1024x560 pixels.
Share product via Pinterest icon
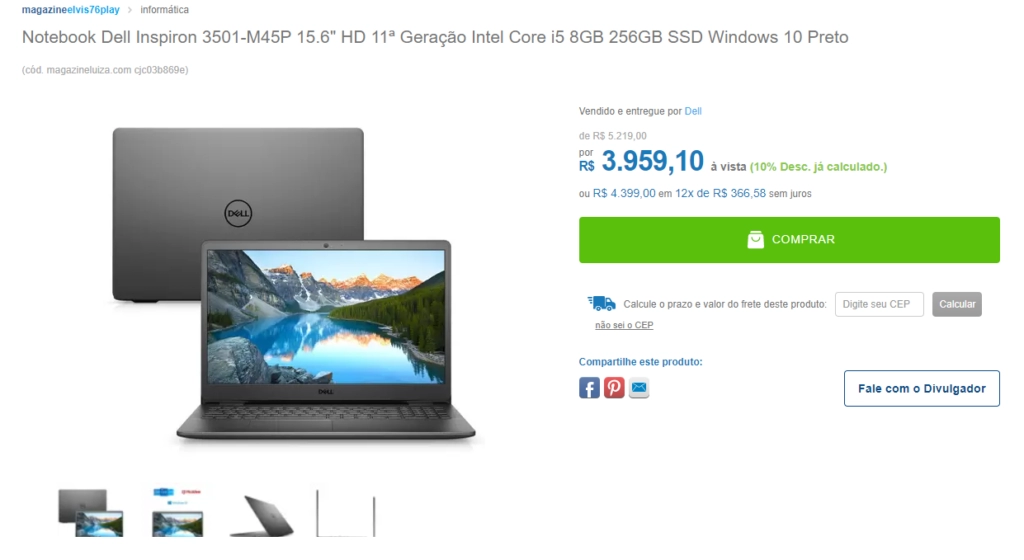coord(614,388)
